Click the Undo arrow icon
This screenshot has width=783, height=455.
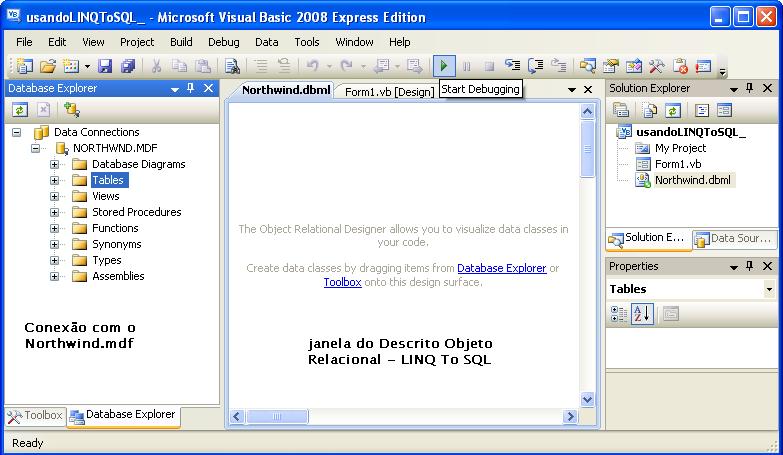click(x=313, y=66)
